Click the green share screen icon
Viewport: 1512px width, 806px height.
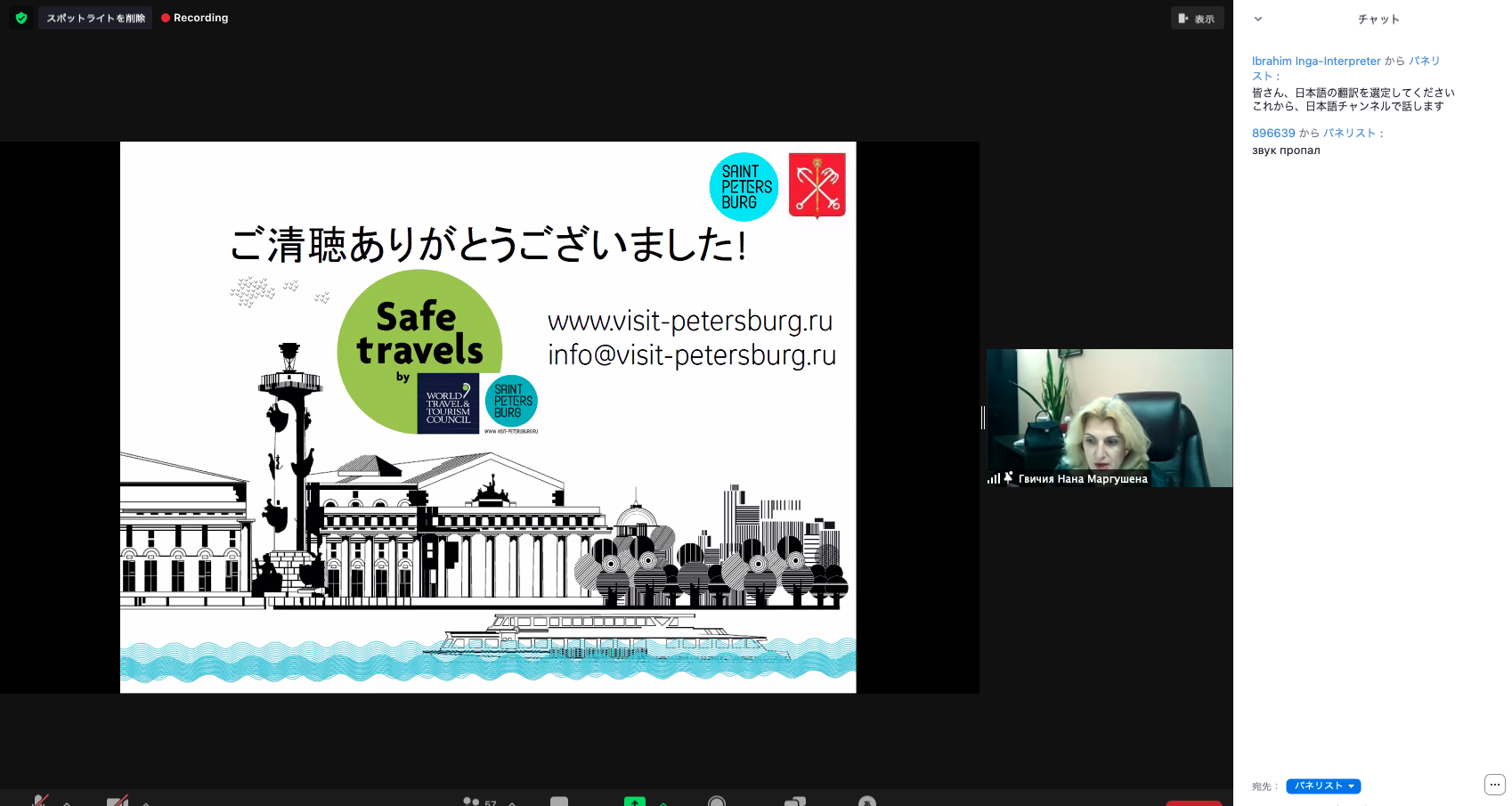(x=634, y=801)
